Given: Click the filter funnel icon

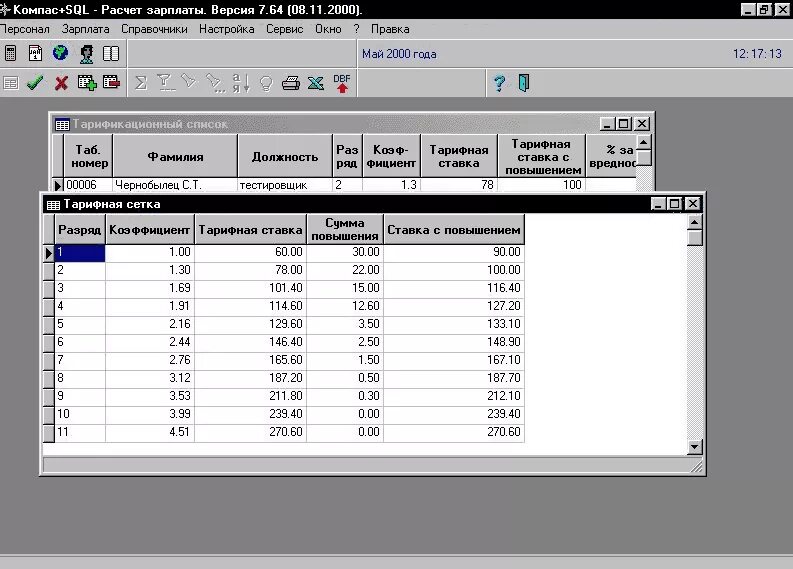Looking at the screenshot, I should (165, 82).
